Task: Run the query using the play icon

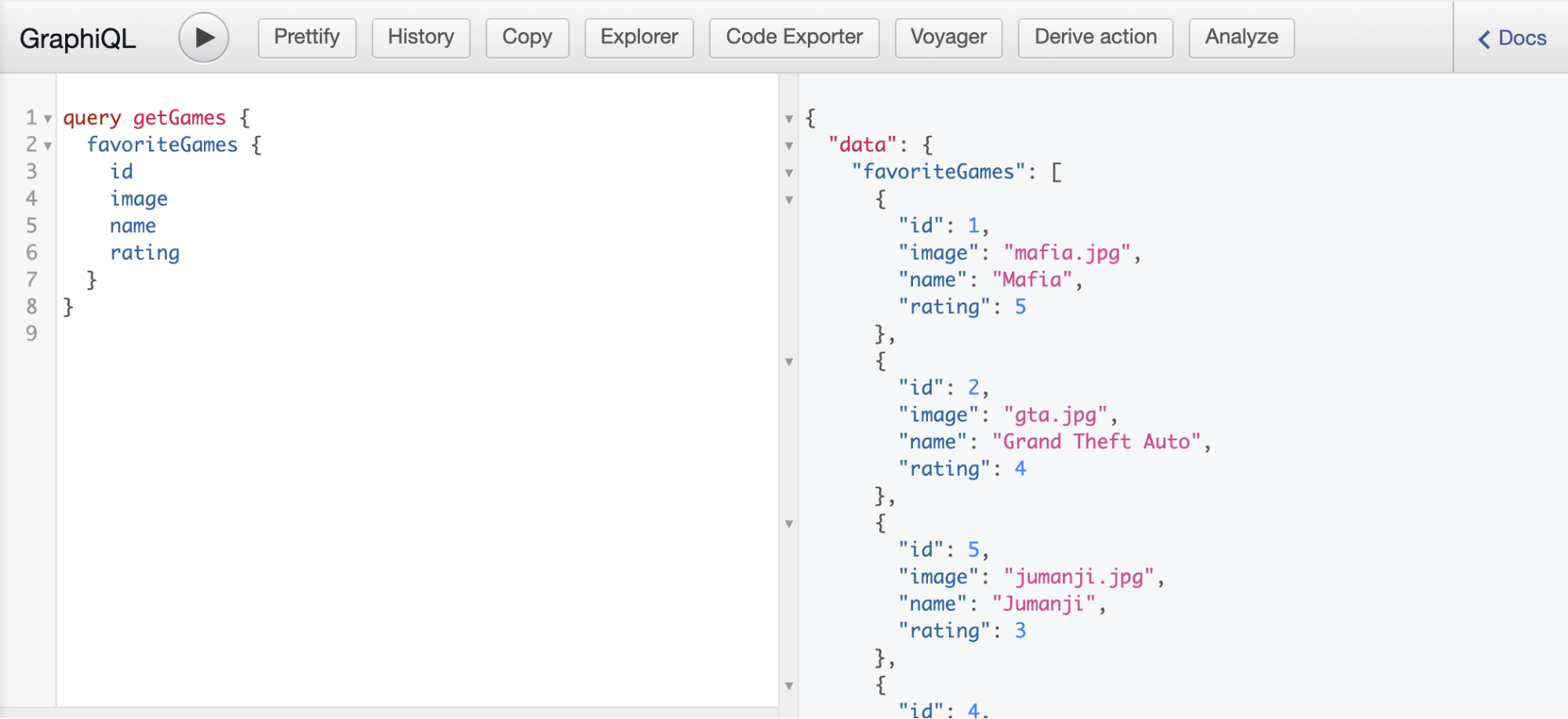Action: [203, 37]
